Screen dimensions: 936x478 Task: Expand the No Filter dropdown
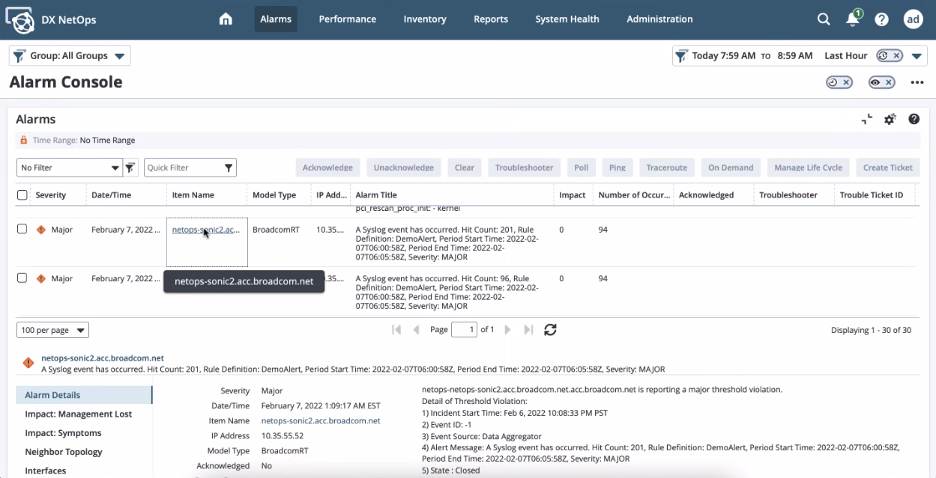click(x=68, y=168)
